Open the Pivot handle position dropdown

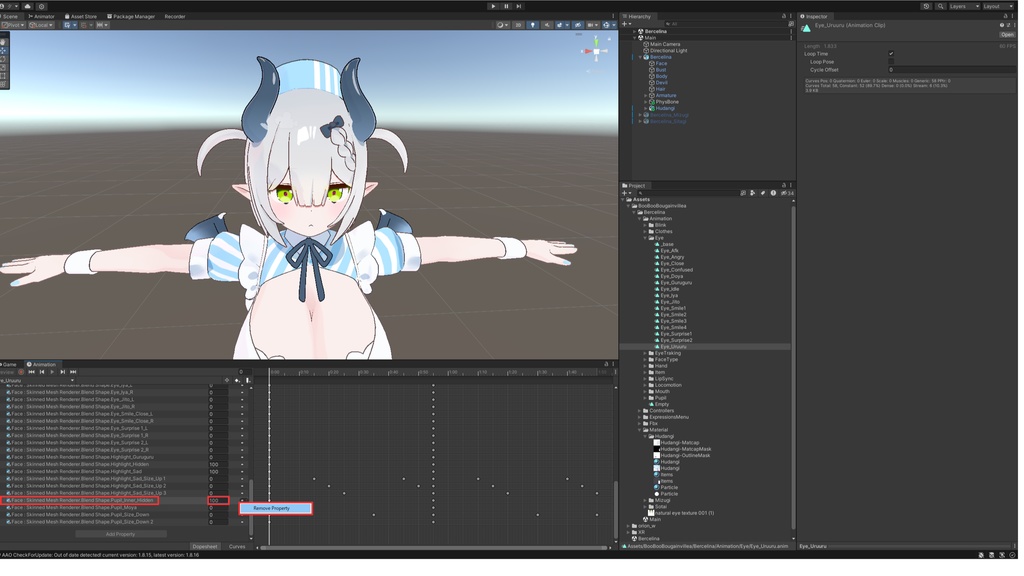tap(13, 25)
